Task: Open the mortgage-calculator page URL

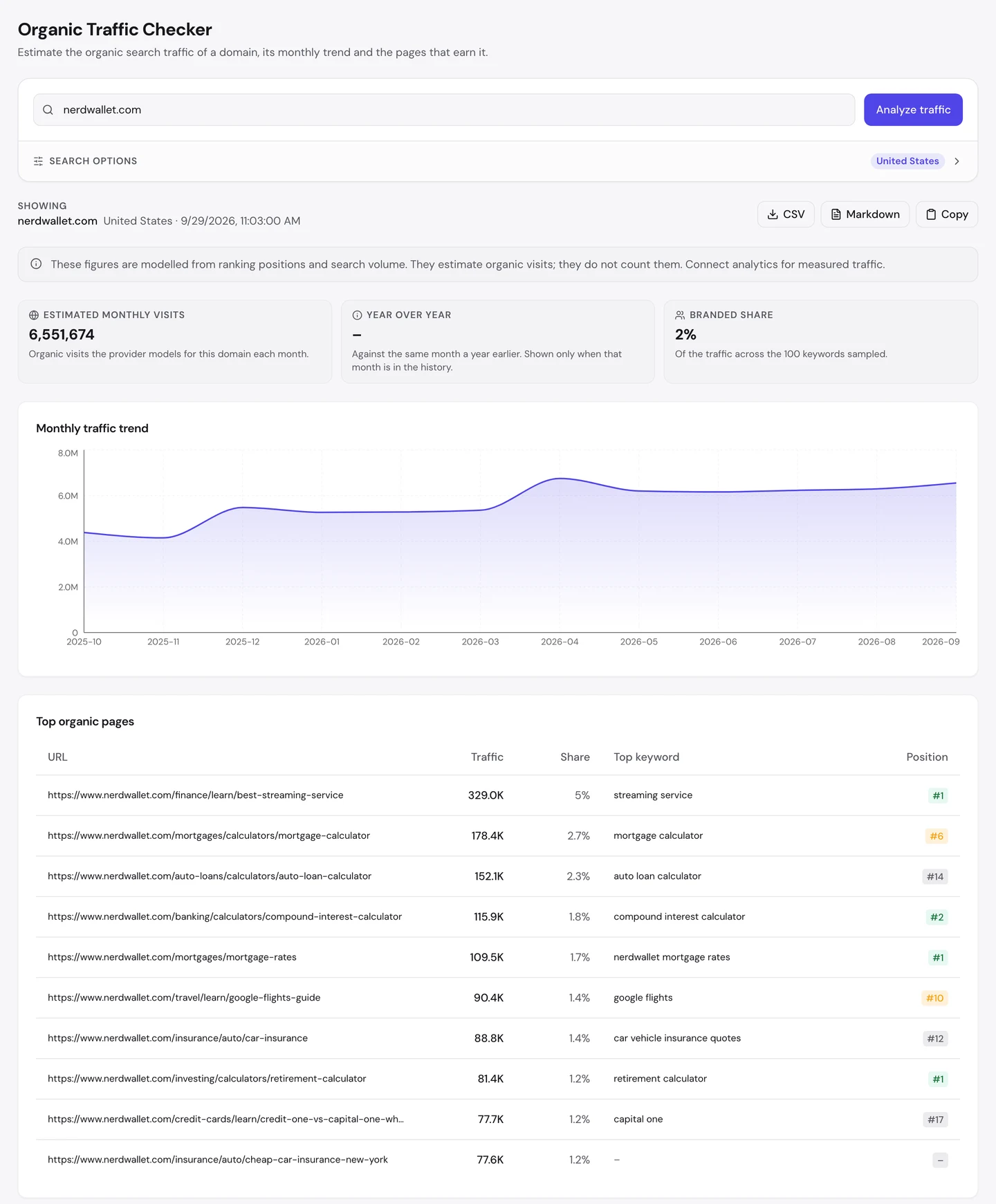Action: point(209,836)
